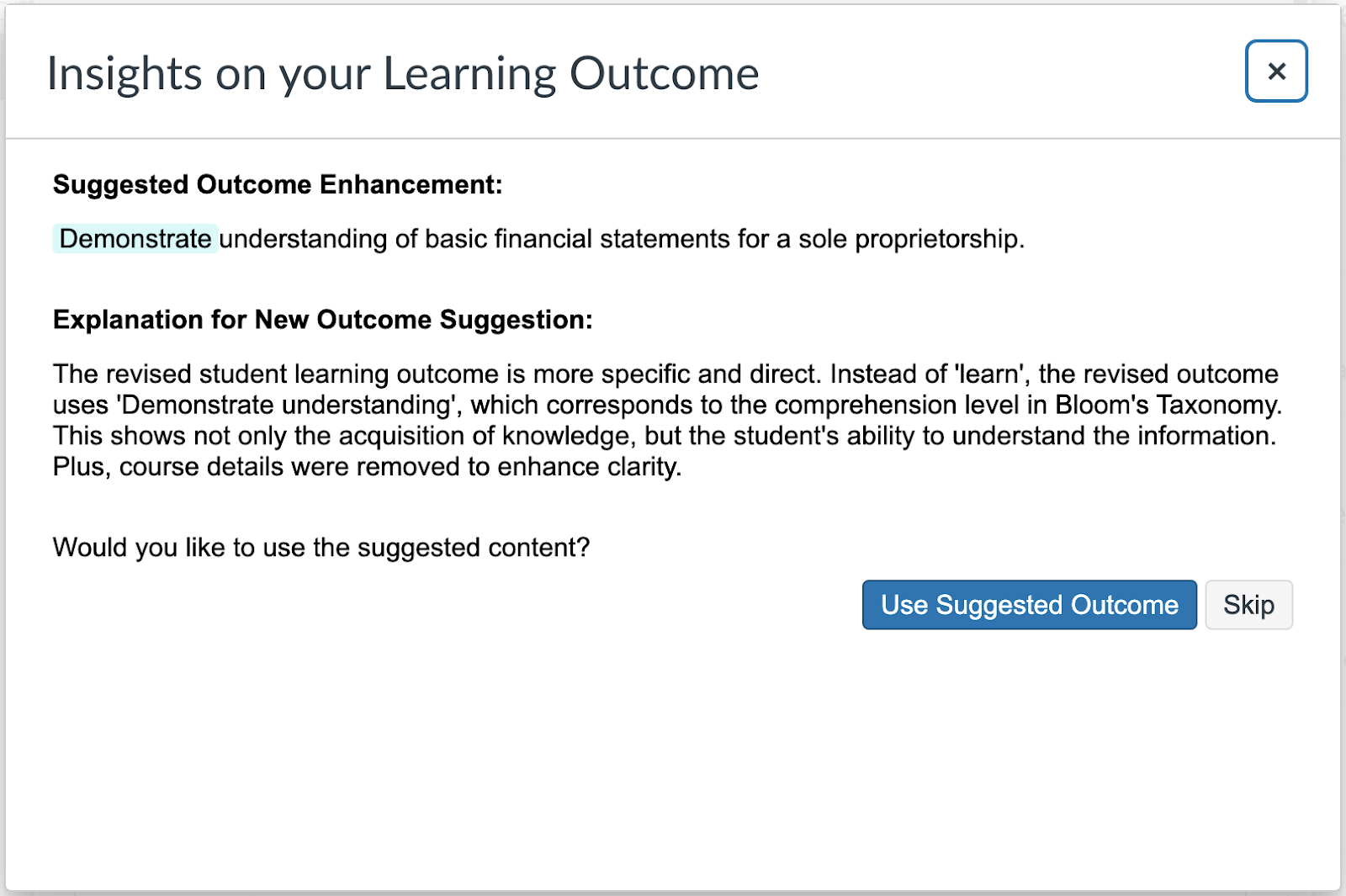This screenshot has width=1346, height=896.
Task: Click the Explanation for New Outcome Suggestion heading
Action: click(x=322, y=320)
